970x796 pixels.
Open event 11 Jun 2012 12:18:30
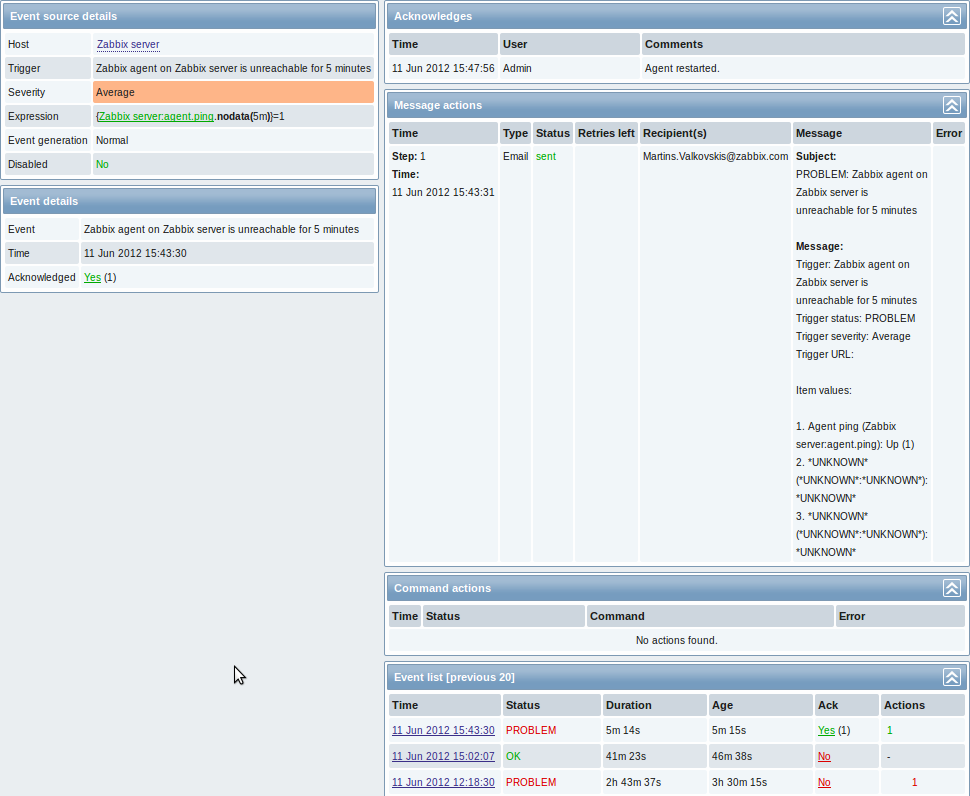coord(443,782)
